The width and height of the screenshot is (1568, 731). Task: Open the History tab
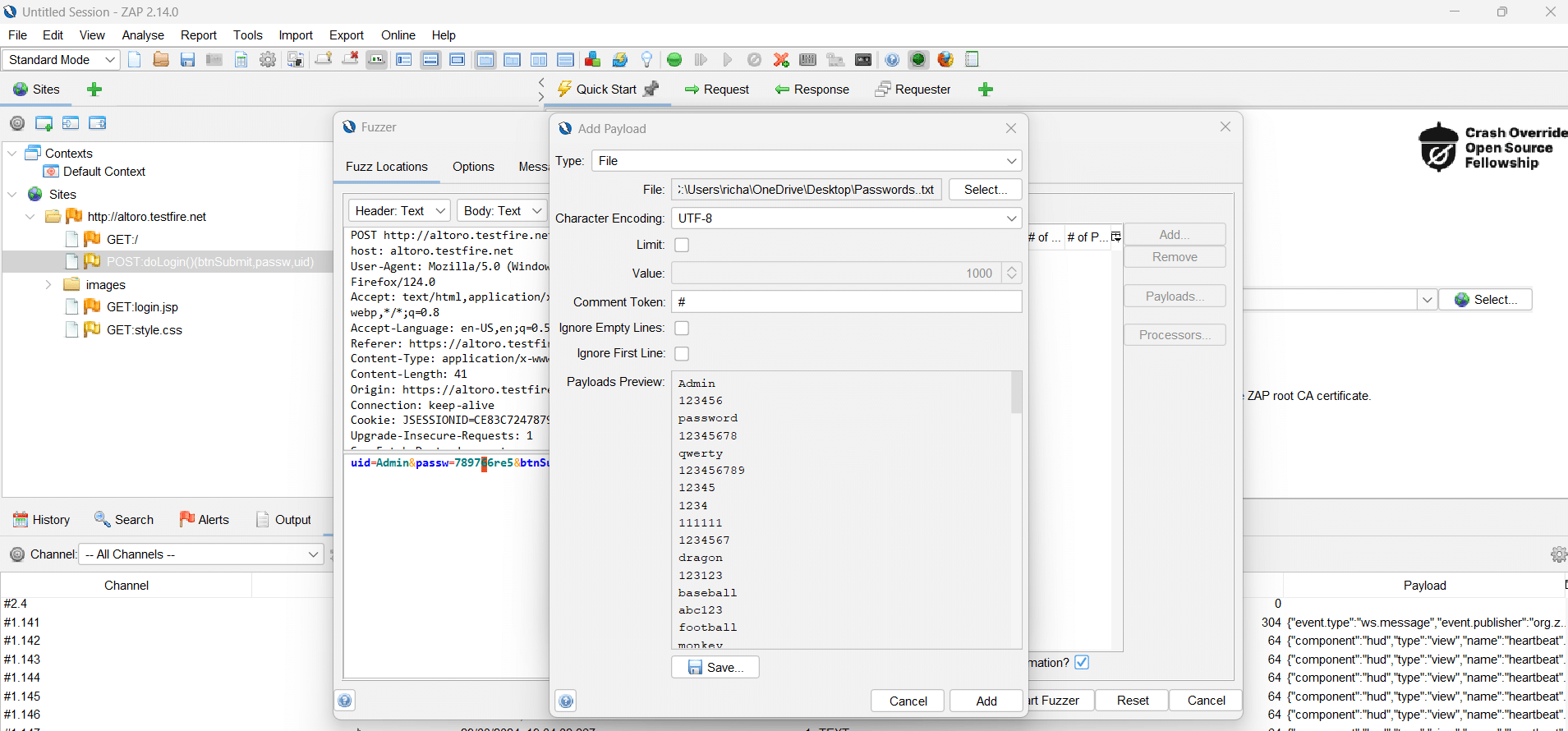pos(41,520)
